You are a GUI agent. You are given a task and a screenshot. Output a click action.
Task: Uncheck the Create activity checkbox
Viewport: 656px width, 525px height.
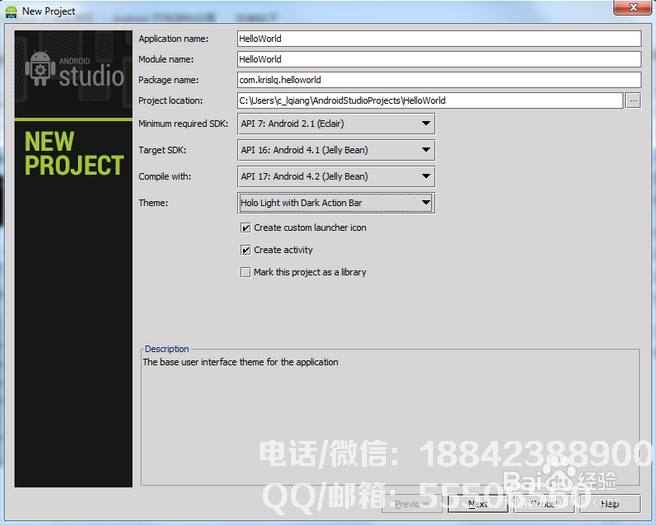pos(246,250)
